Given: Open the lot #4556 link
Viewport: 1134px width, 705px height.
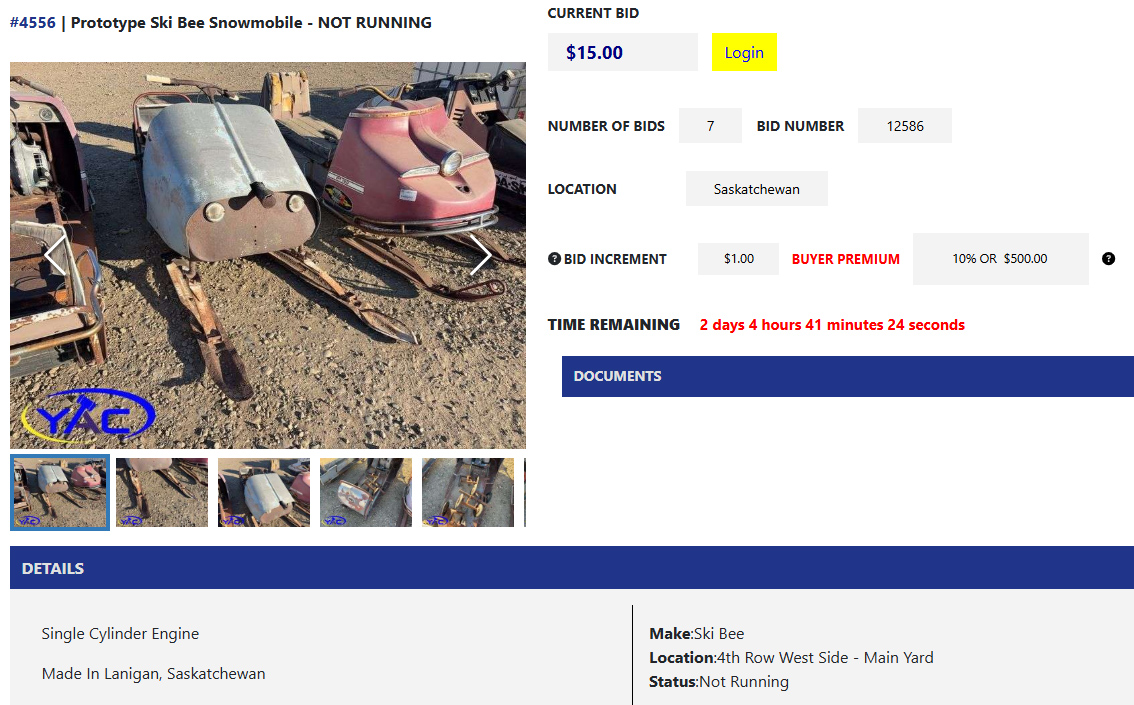Looking at the screenshot, I should pyautogui.click(x=33, y=22).
